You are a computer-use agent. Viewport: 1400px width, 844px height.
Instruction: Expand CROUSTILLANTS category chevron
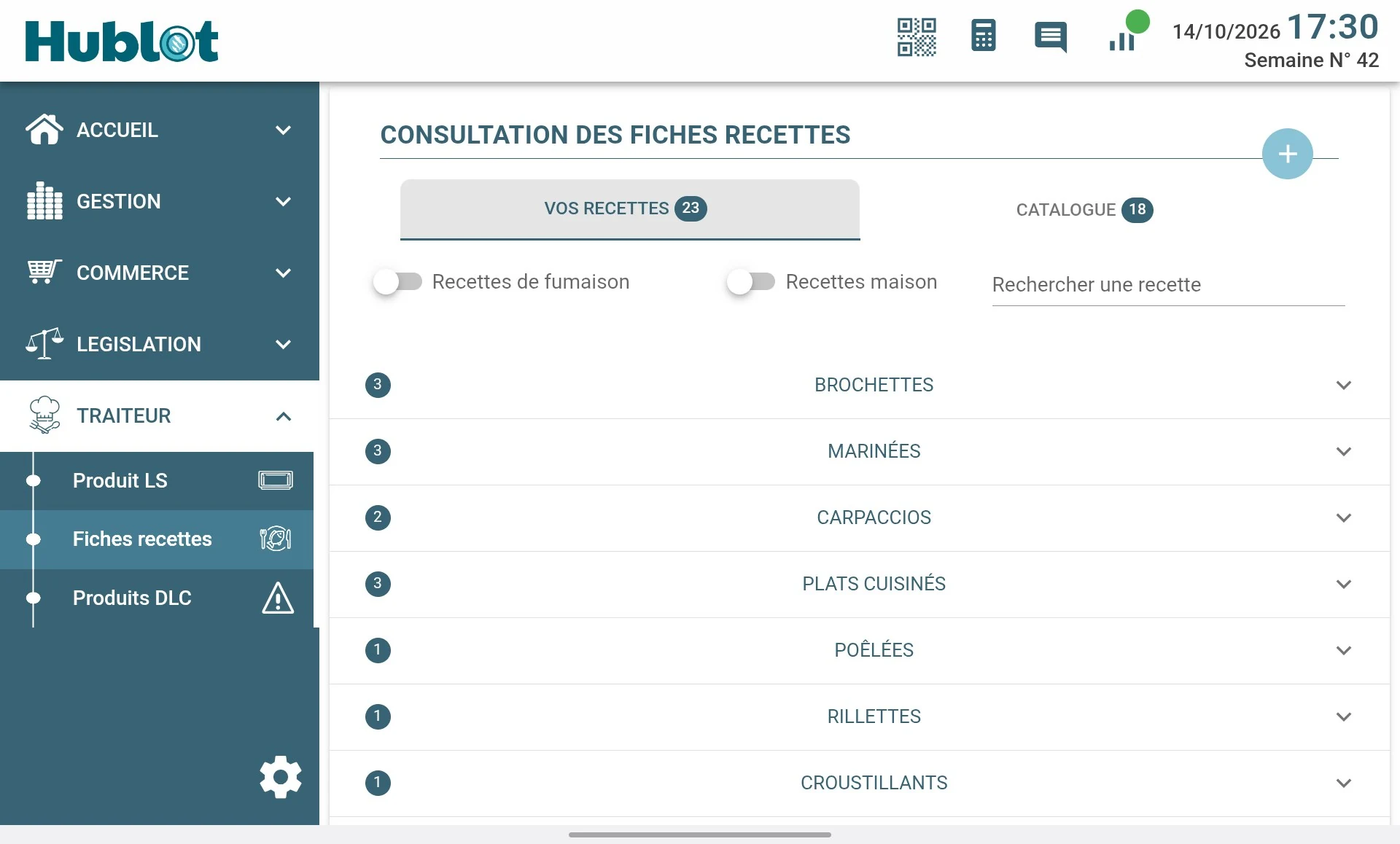pyautogui.click(x=1344, y=783)
